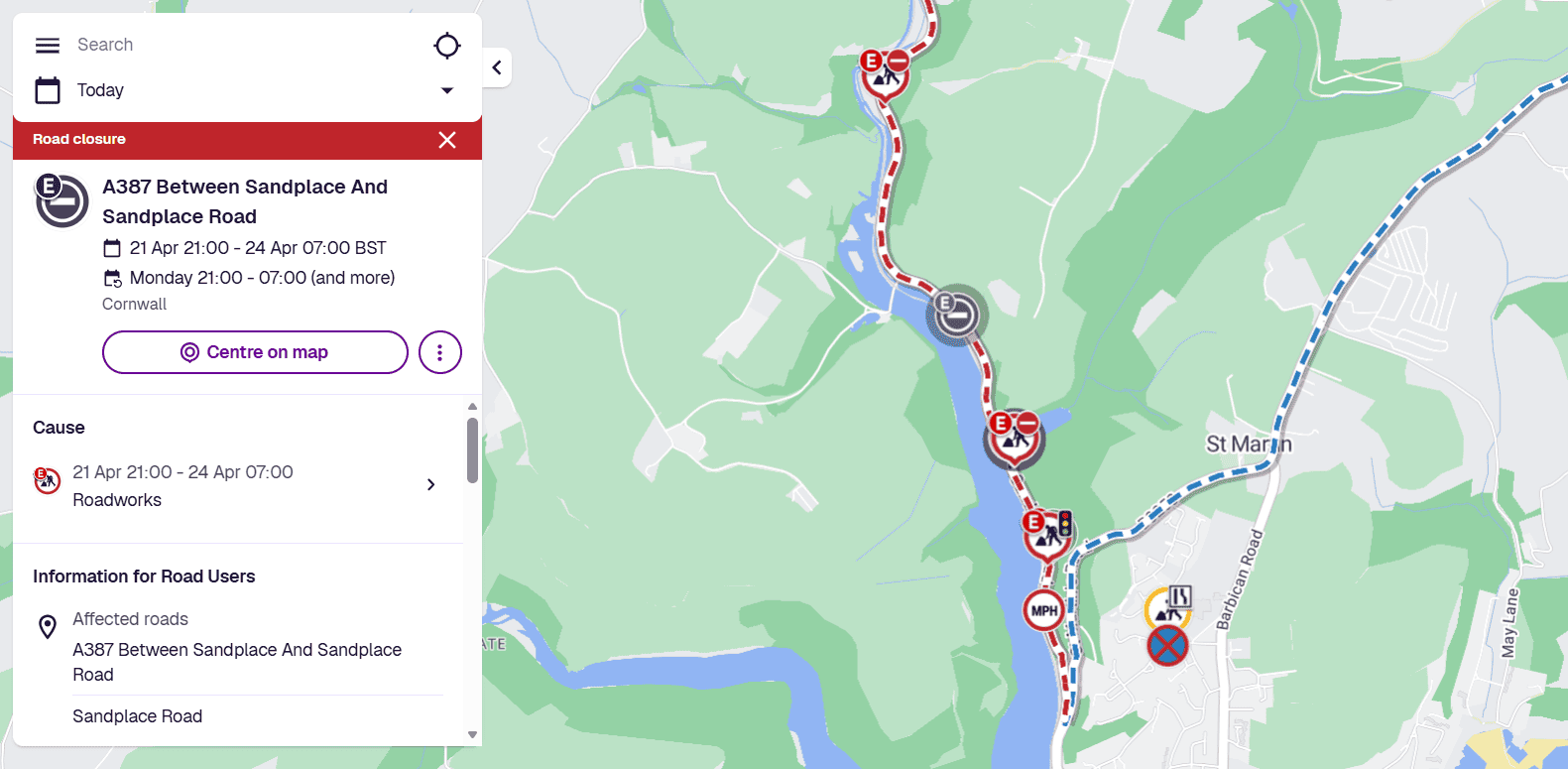Screen dimensions: 1568x769
Task: Select the traffic light roadworks marker
Action: tap(1047, 535)
